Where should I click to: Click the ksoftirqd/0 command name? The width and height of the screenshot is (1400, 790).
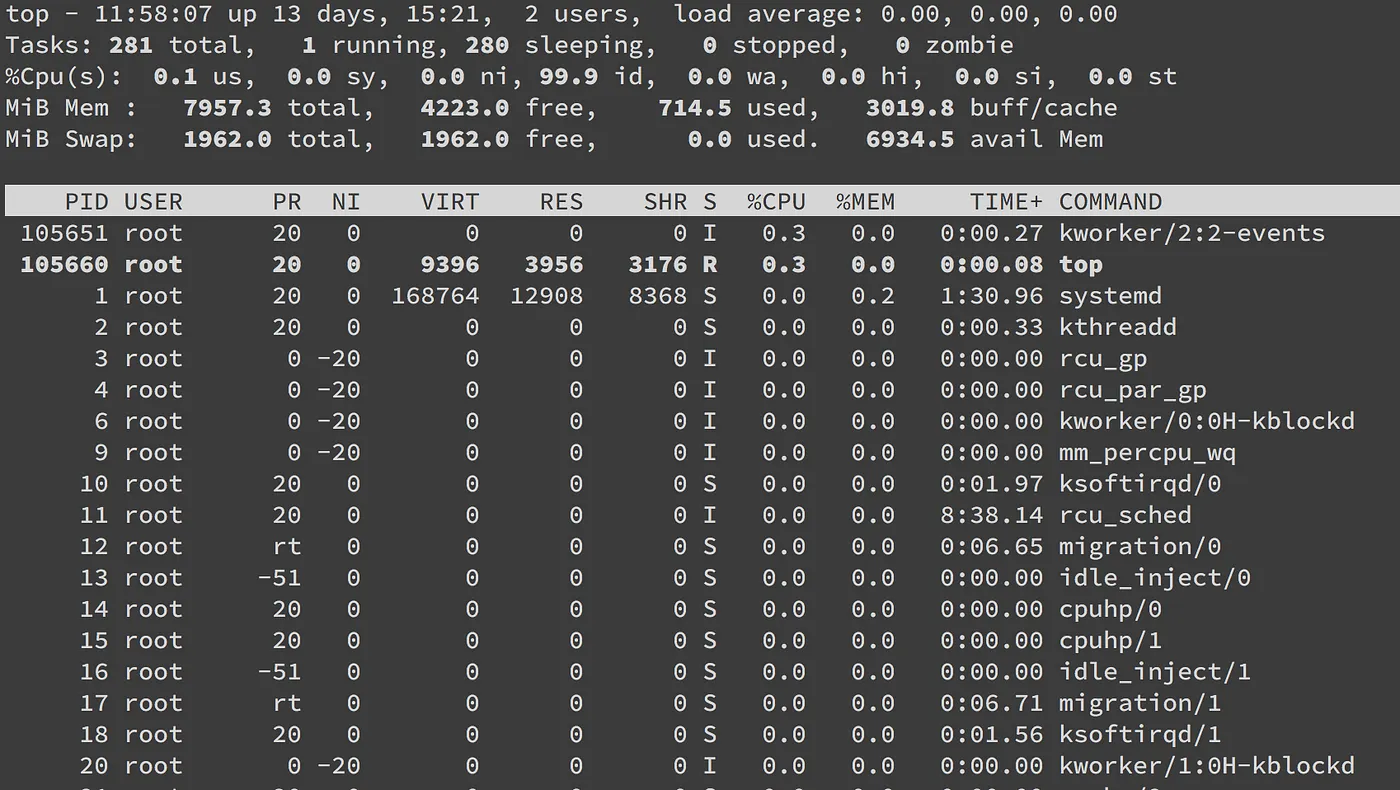tap(1139, 484)
